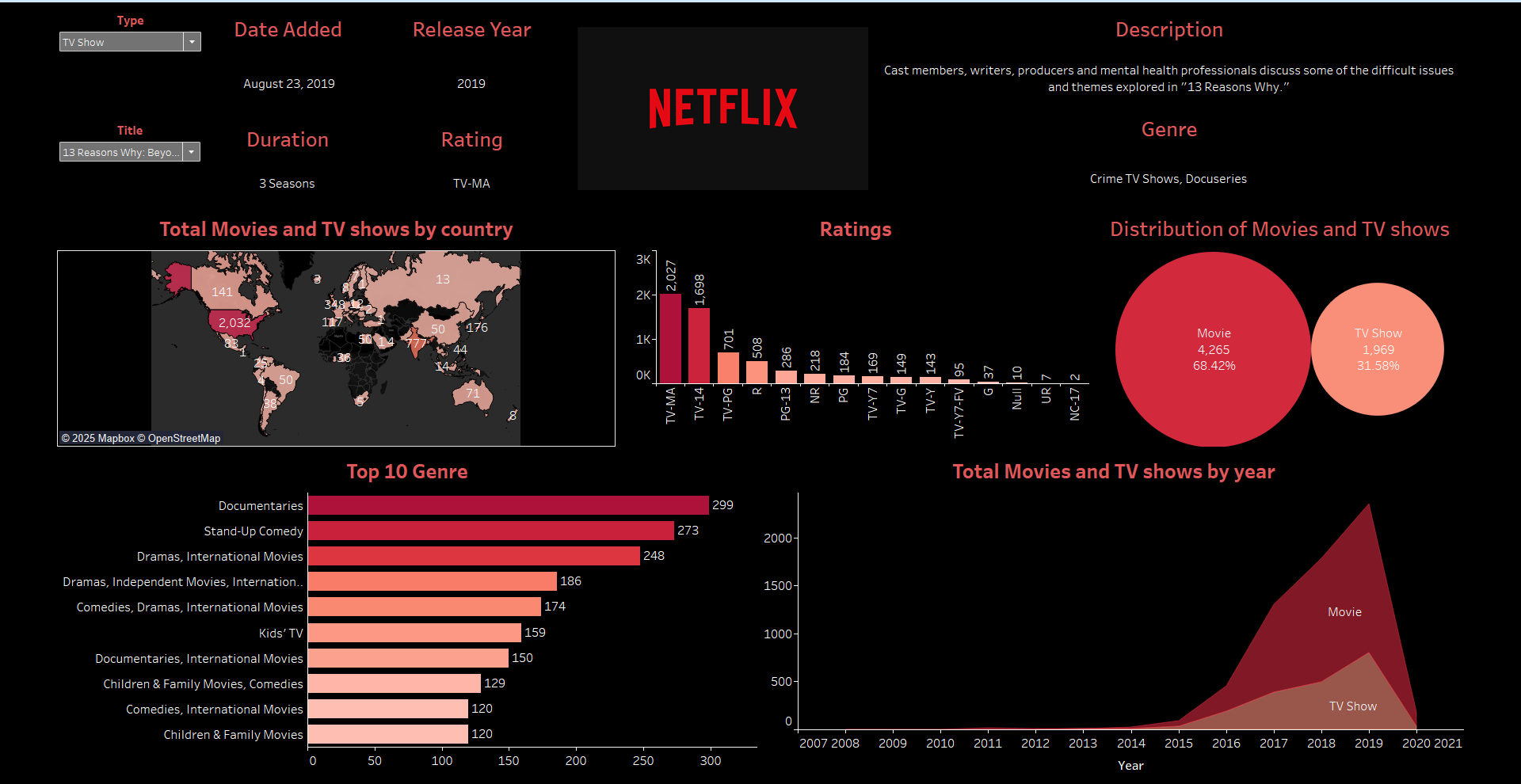Click the Netflix logo image

click(x=722, y=108)
